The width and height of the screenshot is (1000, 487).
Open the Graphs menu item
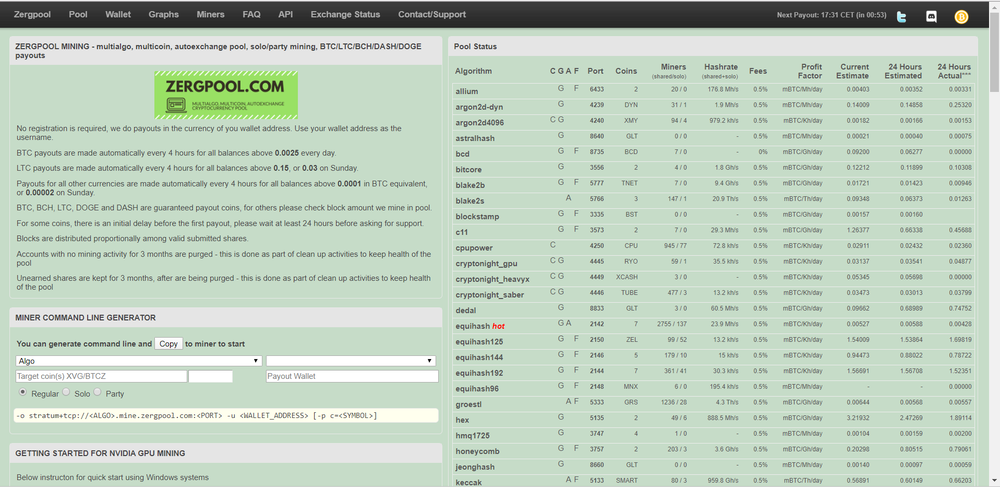[x=163, y=14]
